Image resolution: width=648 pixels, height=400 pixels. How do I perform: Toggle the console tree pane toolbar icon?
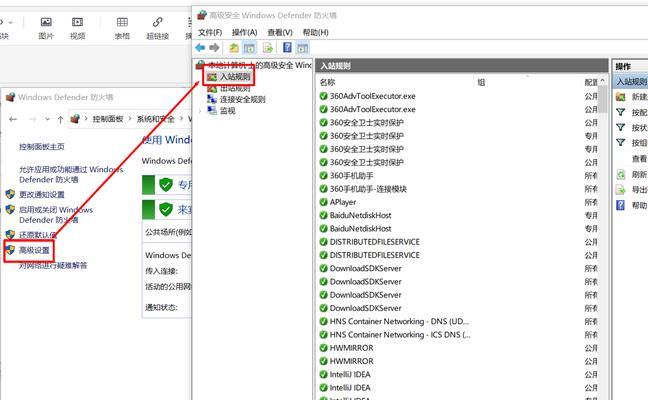pyautogui.click(x=249, y=48)
